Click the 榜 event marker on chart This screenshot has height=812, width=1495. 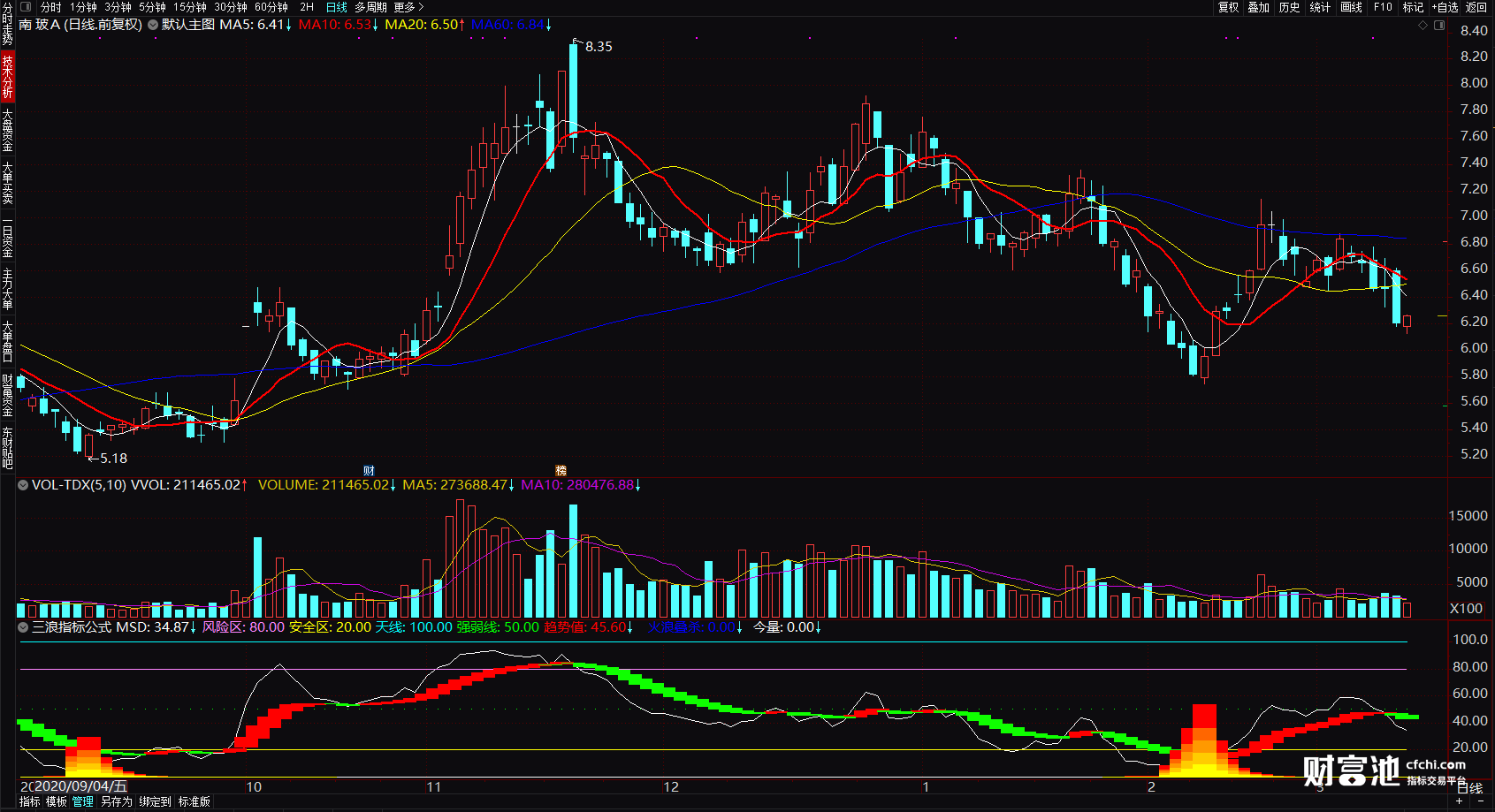[561, 471]
